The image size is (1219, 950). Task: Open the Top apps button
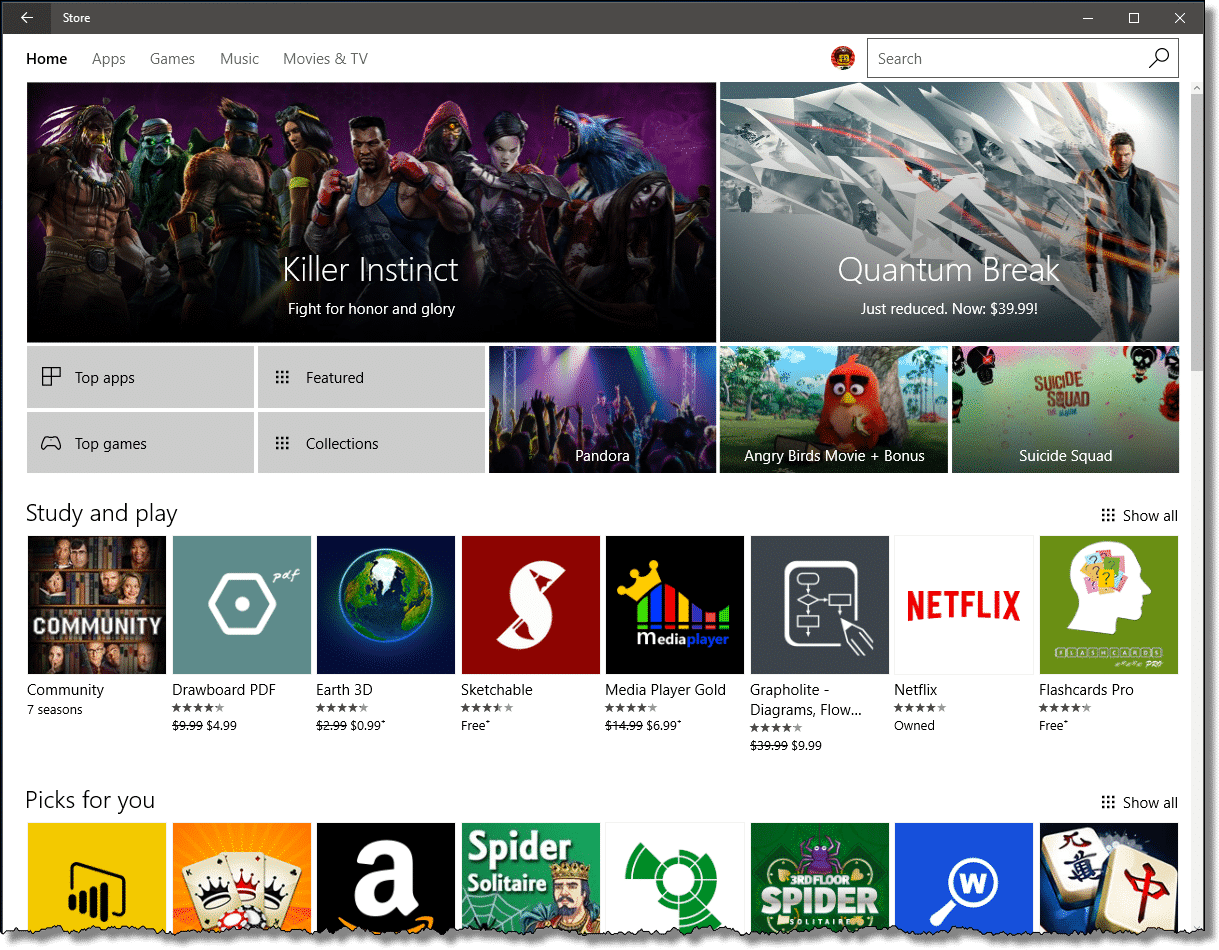tap(140, 378)
